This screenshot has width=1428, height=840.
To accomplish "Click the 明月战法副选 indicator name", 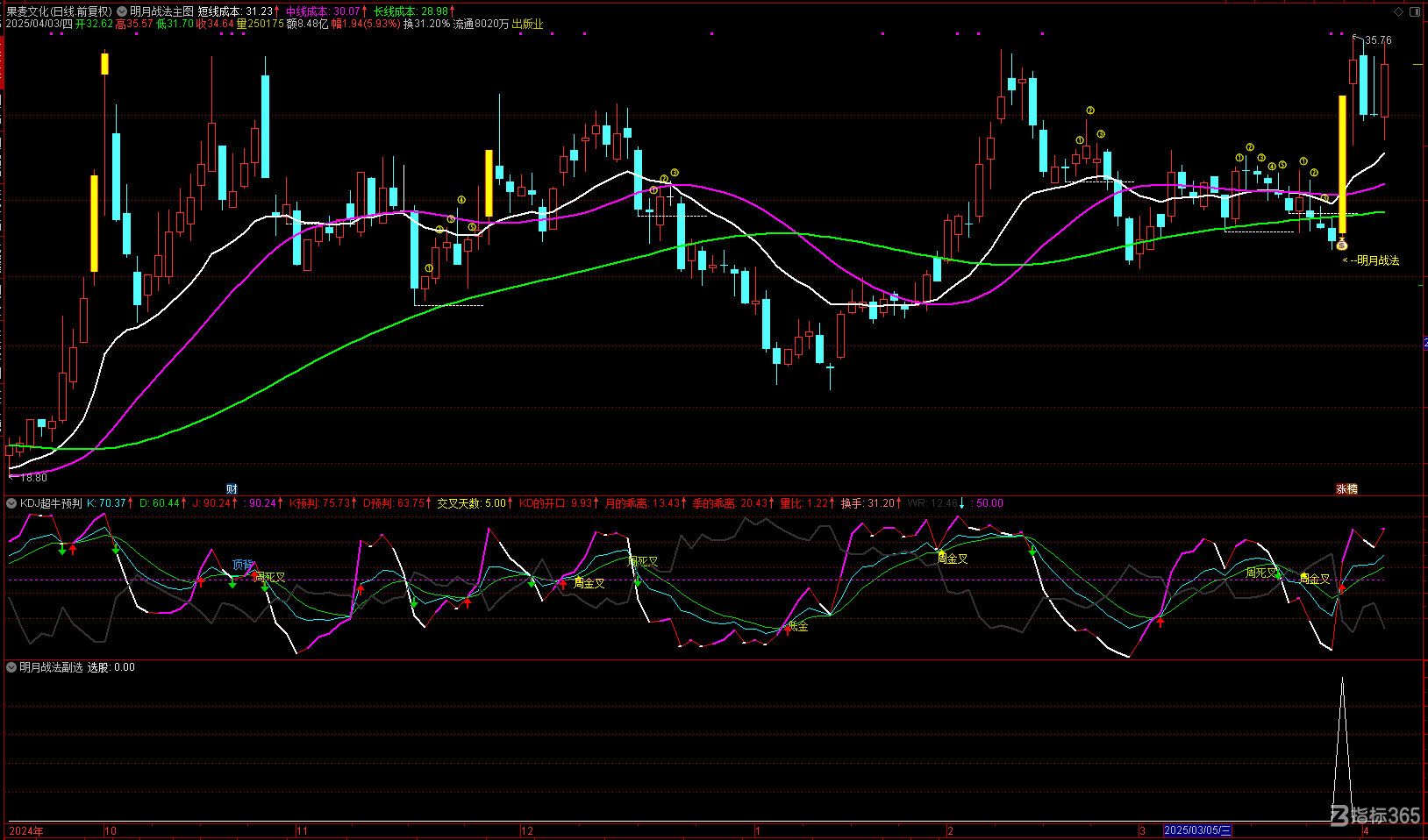I will click(x=51, y=667).
